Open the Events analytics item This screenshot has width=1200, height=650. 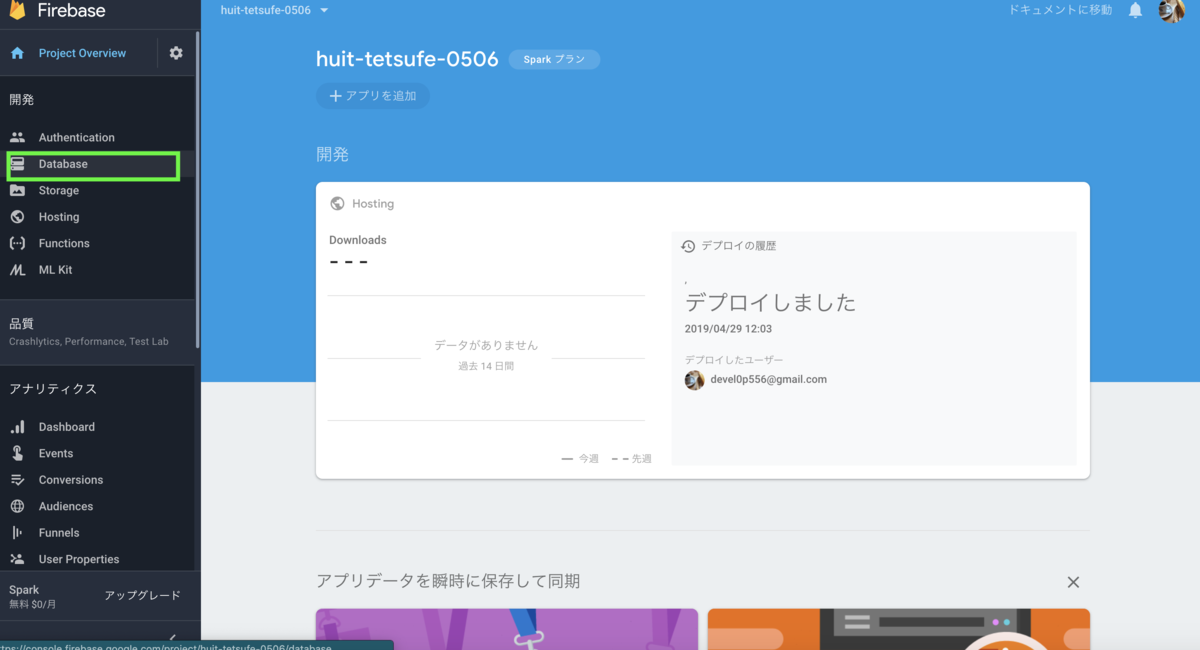tap(56, 453)
